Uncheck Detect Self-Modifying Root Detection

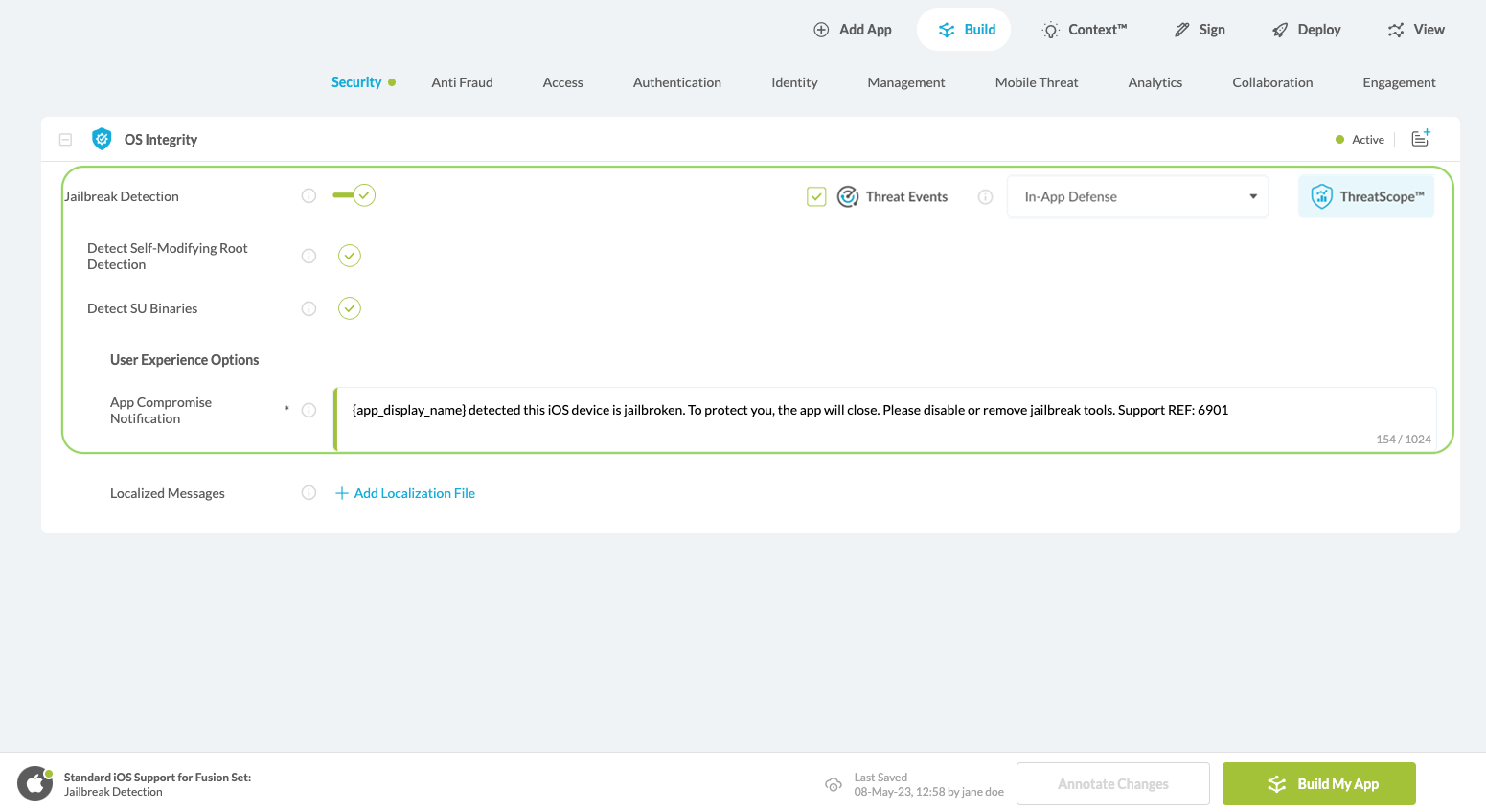(x=350, y=256)
